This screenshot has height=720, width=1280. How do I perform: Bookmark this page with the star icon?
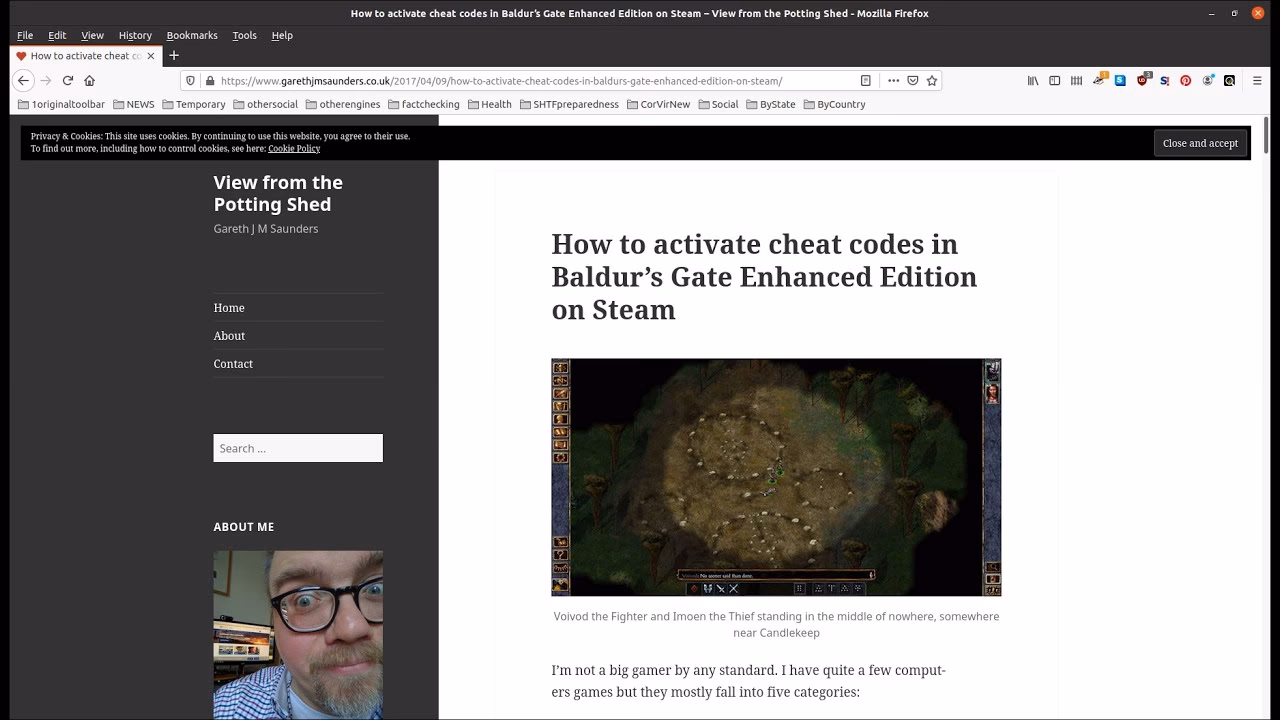pos(932,80)
